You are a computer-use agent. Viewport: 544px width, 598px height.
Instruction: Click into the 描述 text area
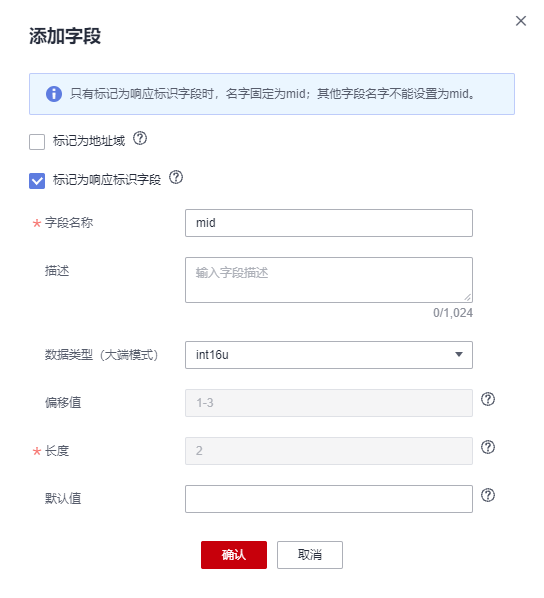click(329, 280)
